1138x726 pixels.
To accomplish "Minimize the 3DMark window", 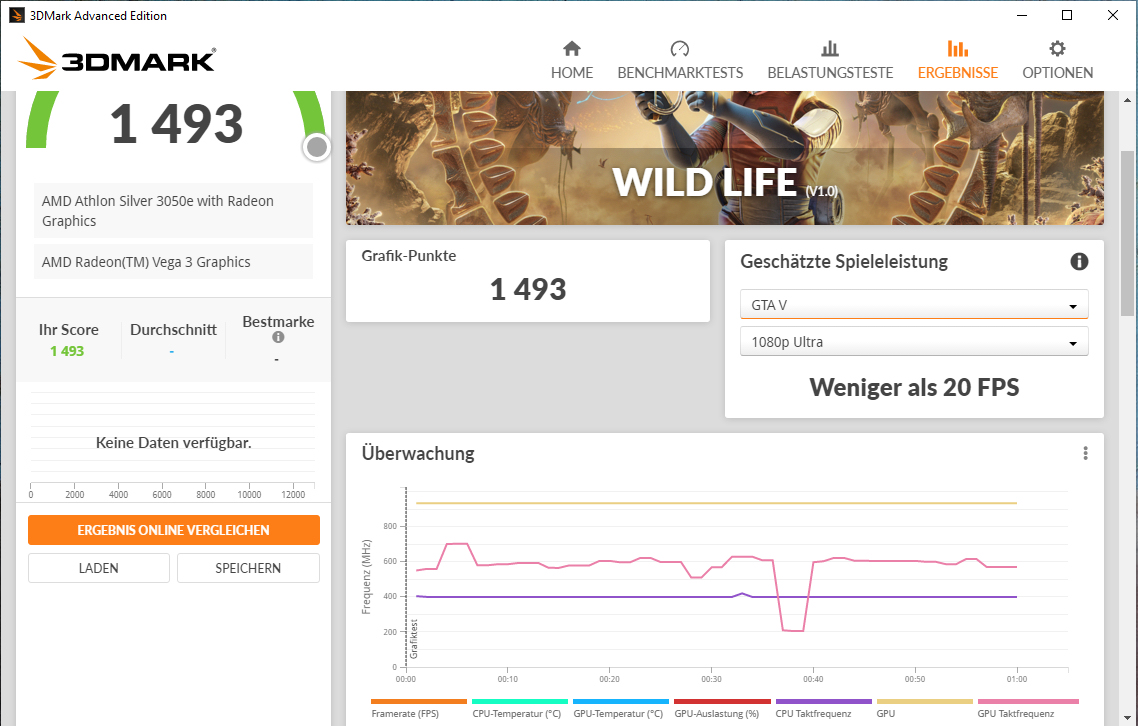I will [1022, 15].
